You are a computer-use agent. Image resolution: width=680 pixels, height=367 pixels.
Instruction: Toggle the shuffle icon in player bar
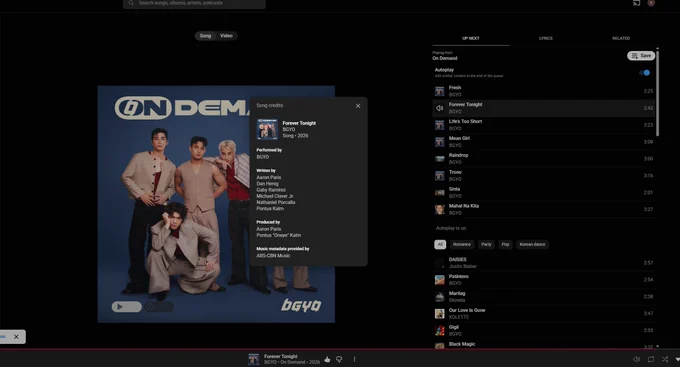665,359
